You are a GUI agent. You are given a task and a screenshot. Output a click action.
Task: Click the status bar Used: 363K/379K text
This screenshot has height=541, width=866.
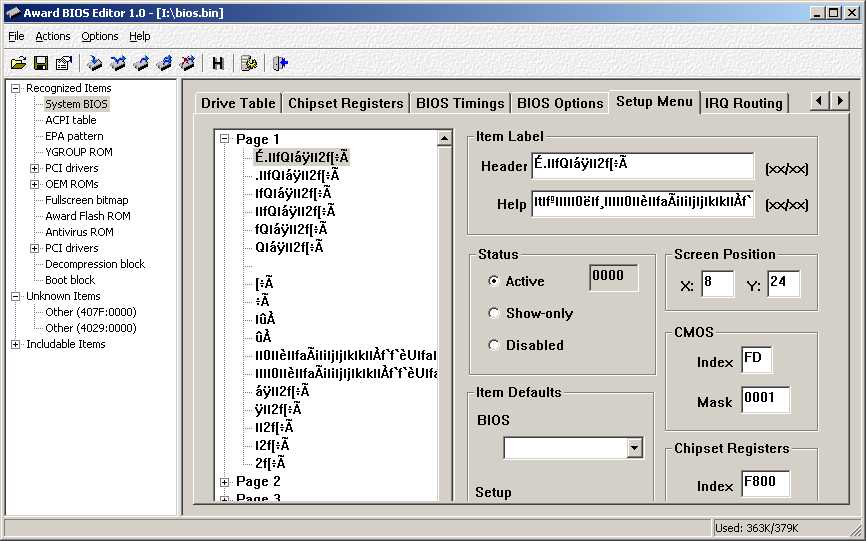click(x=756, y=528)
